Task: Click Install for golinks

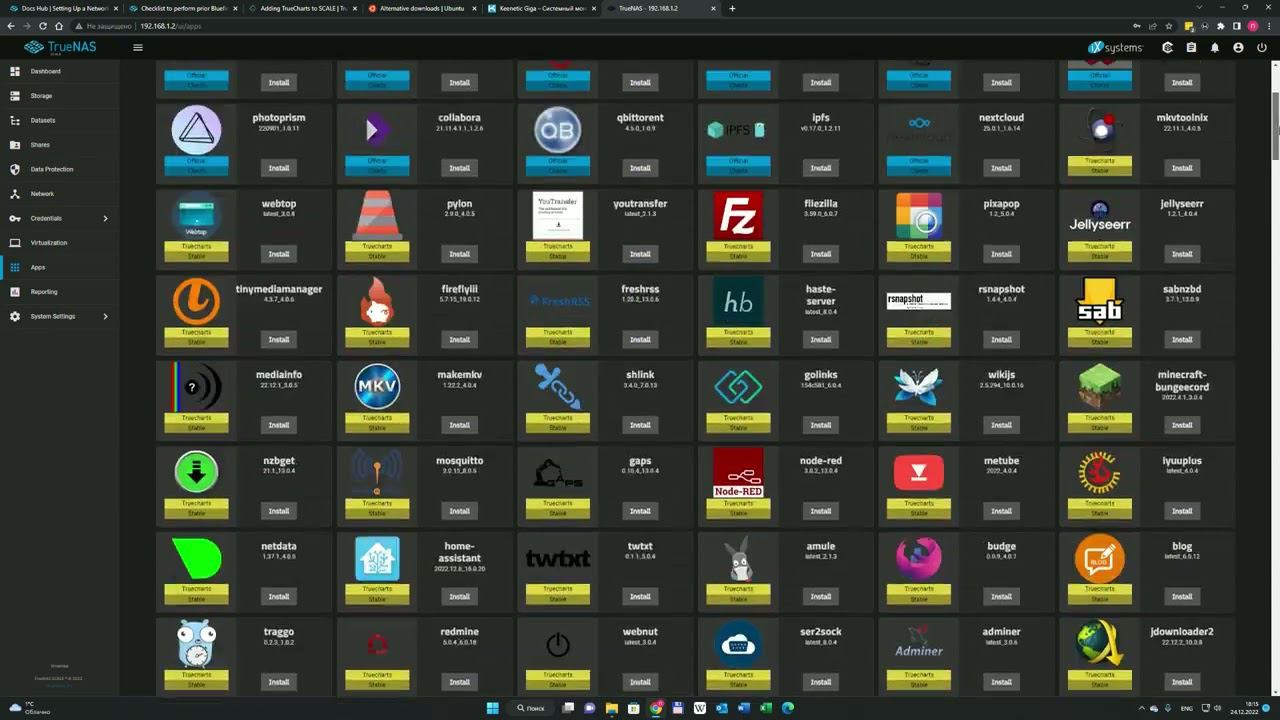Action: (x=821, y=425)
